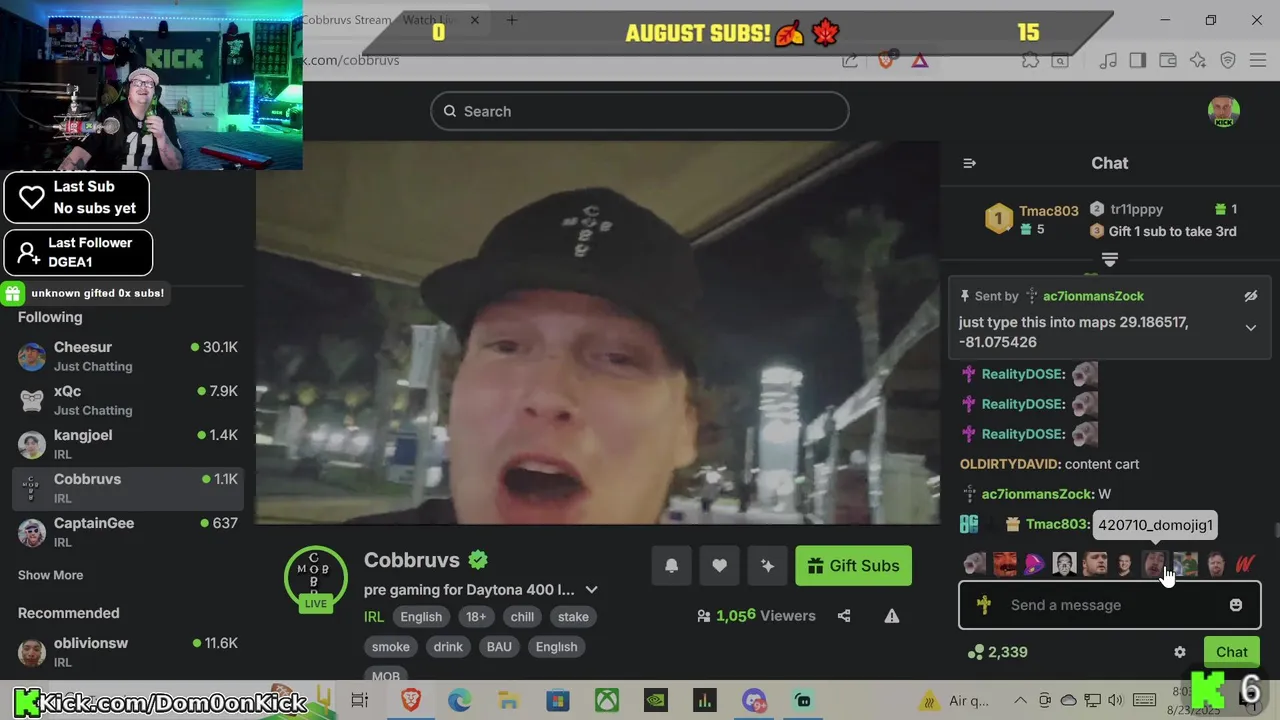Click the browser address bar URL
Image resolution: width=1280 pixels, height=720 pixels.
pyautogui.click(x=350, y=60)
